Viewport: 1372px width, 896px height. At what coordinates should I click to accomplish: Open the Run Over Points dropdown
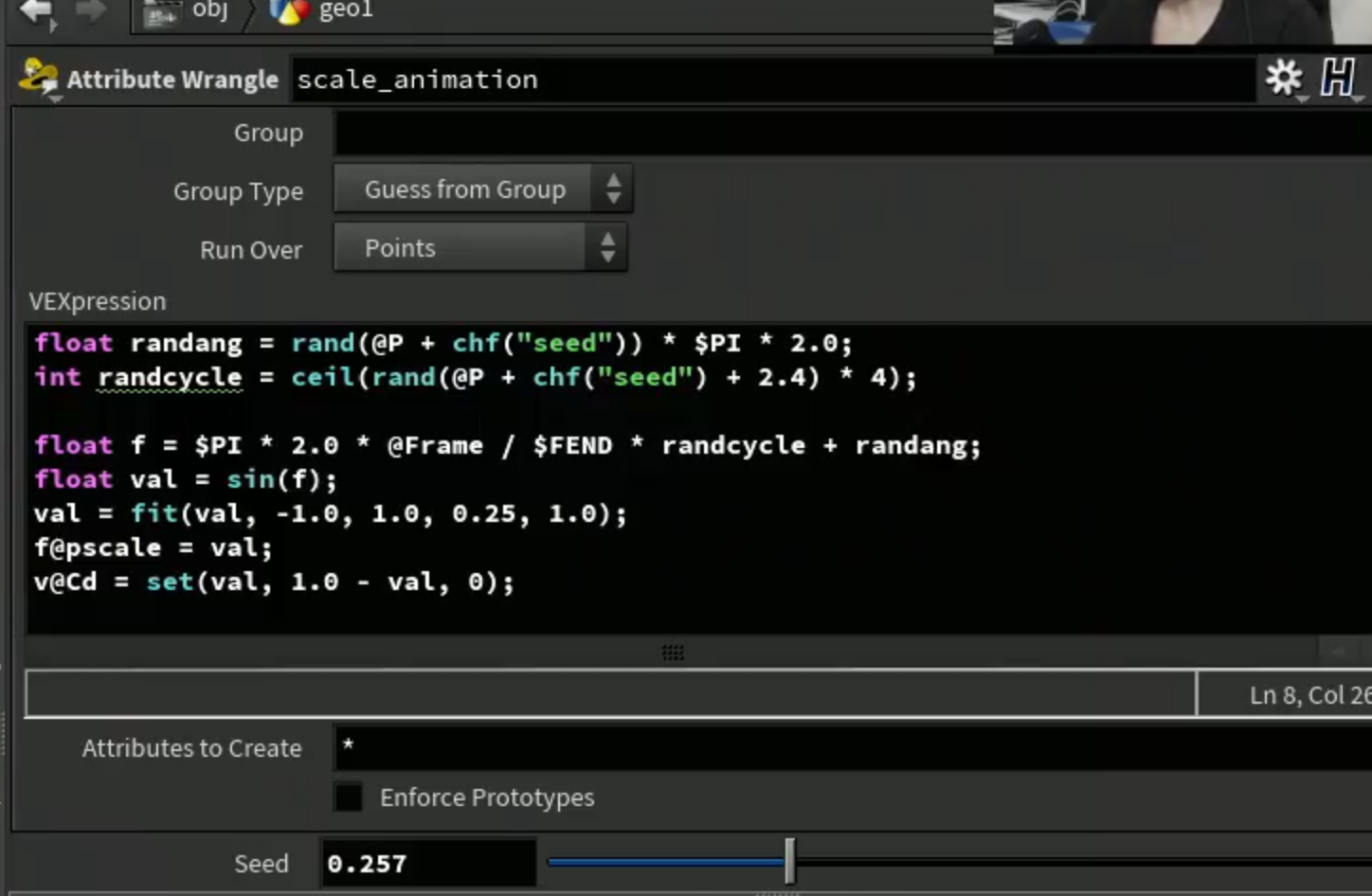480,247
